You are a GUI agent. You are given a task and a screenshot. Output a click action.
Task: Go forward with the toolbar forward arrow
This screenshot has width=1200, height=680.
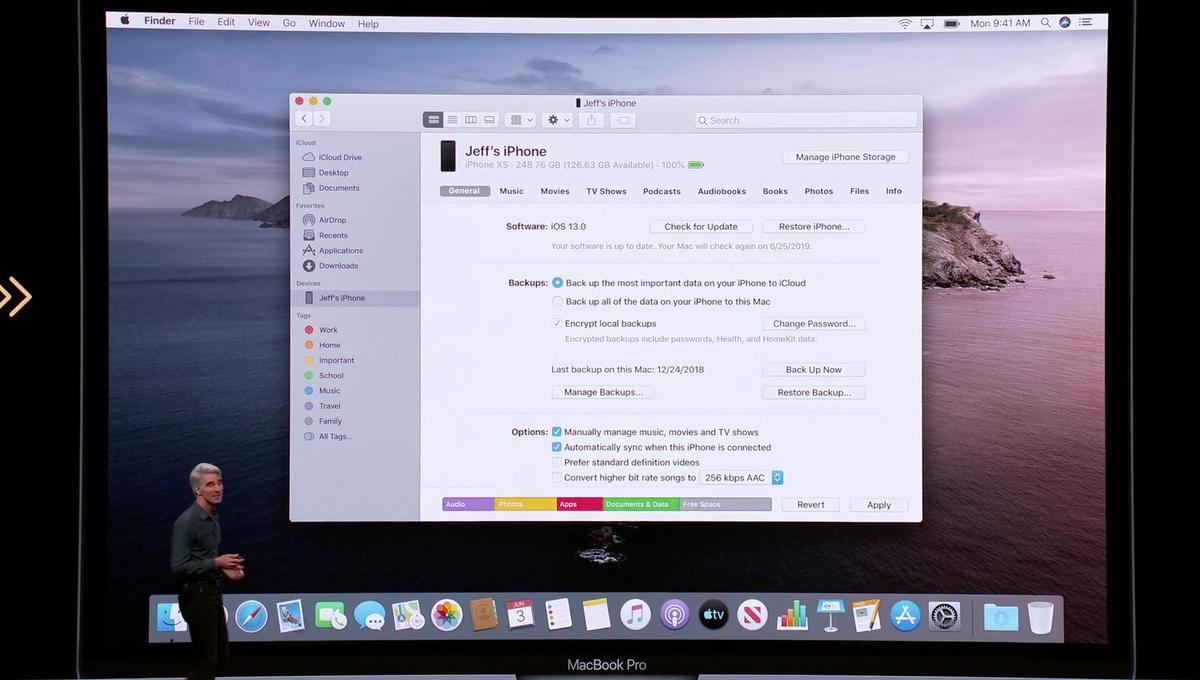(322, 119)
